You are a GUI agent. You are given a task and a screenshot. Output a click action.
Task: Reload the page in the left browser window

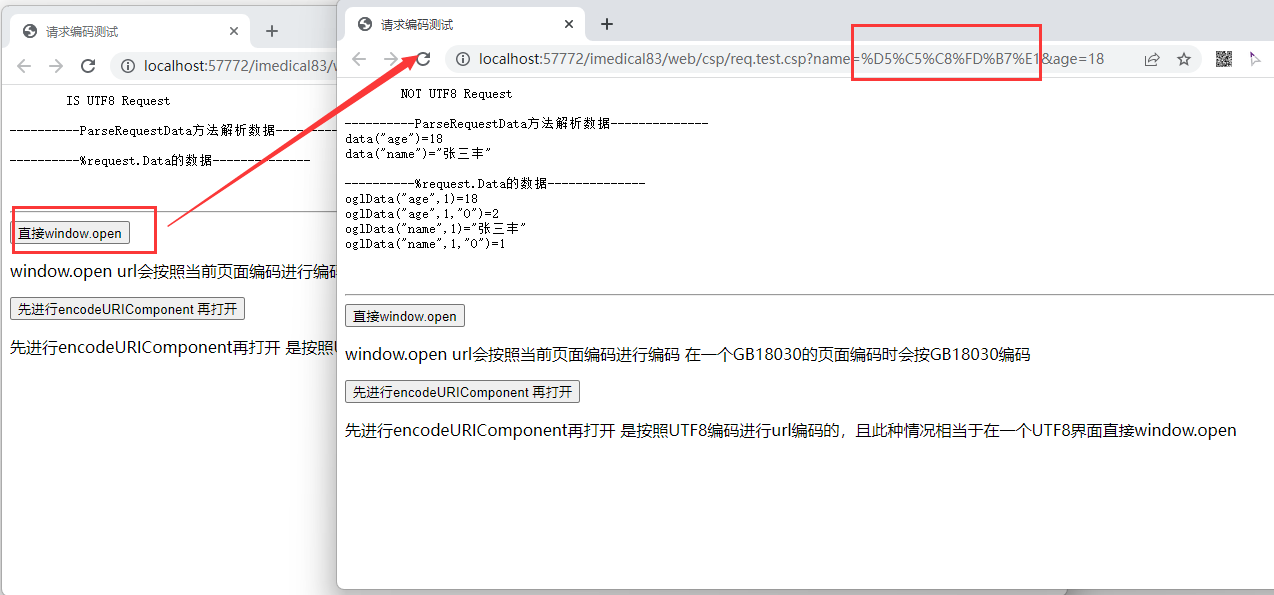pos(88,66)
